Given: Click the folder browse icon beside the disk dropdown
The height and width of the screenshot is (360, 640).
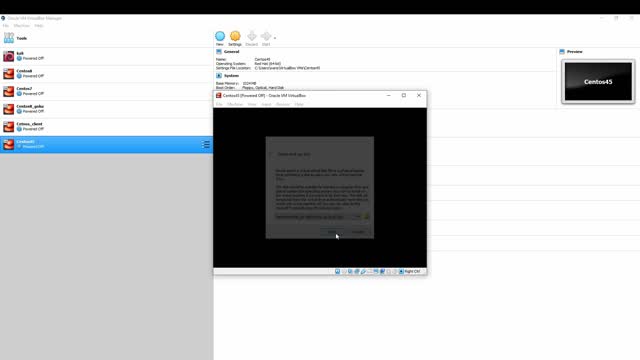Looking at the screenshot, I should 366,217.
